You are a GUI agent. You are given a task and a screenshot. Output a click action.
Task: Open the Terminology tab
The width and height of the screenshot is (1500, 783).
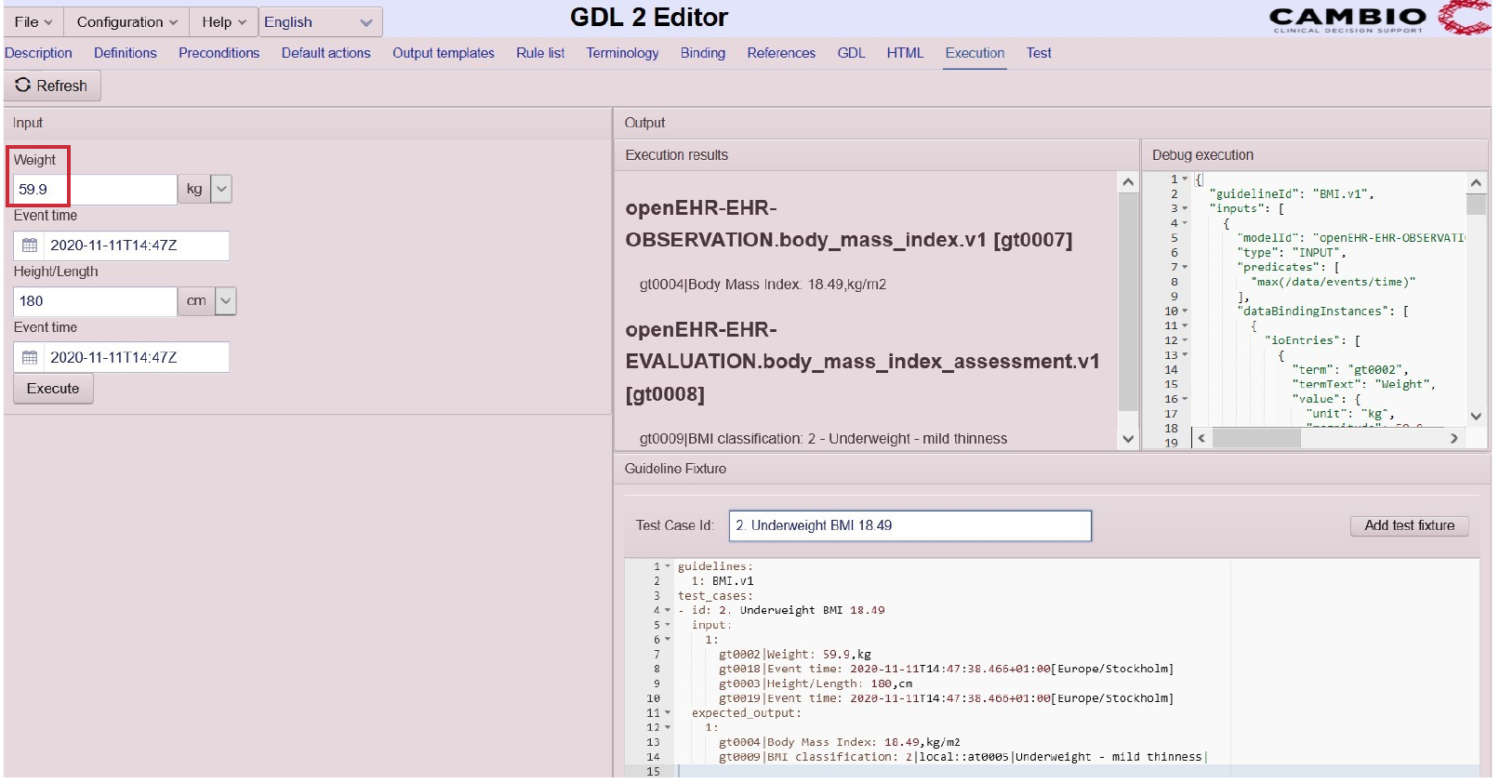click(622, 53)
